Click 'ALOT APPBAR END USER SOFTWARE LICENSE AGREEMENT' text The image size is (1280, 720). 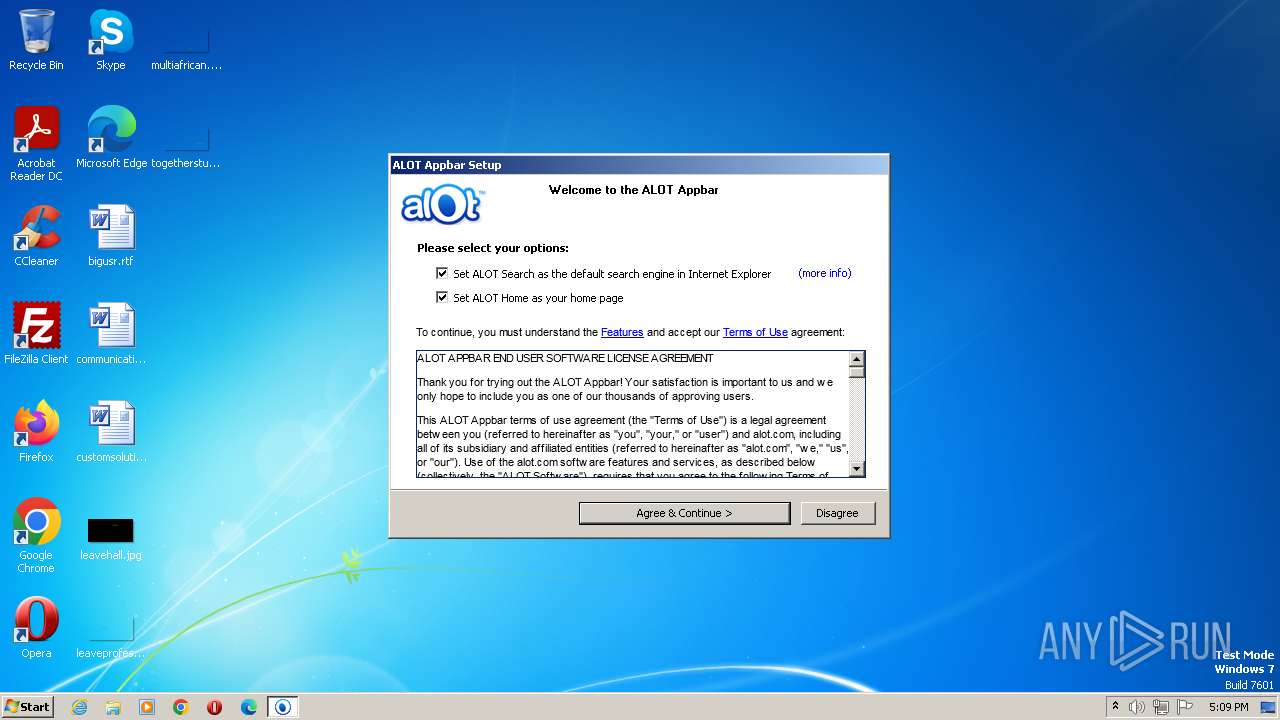[x=565, y=358]
